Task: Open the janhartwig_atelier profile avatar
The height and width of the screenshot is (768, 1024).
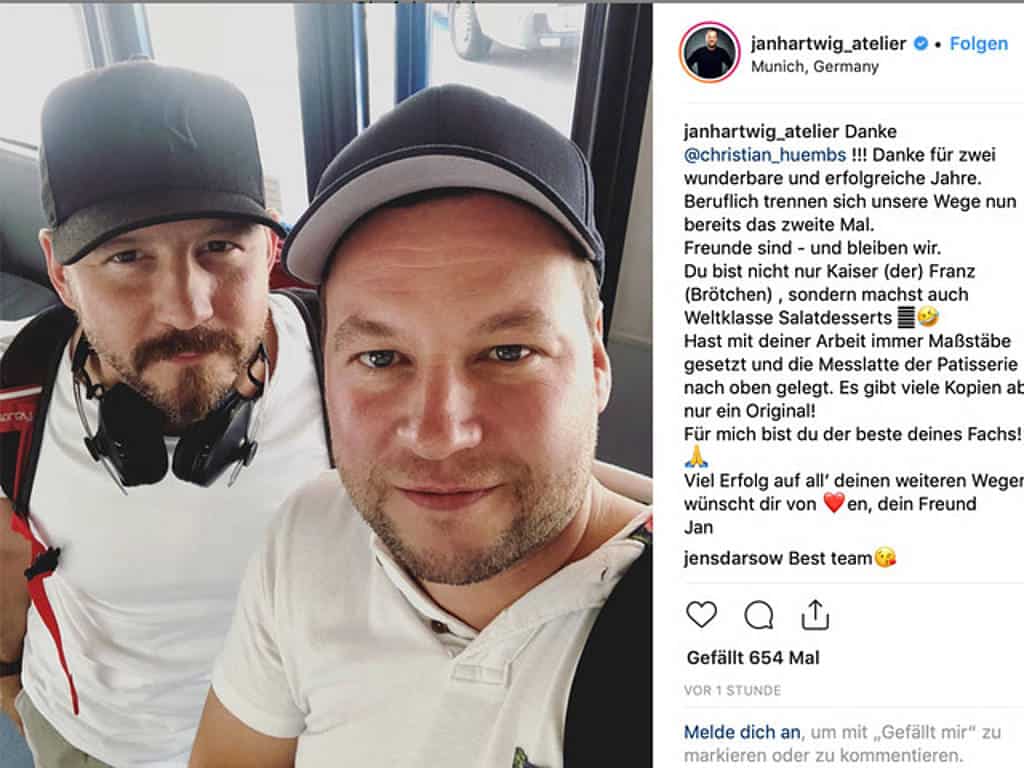Action: pyautogui.click(x=710, y=53)
